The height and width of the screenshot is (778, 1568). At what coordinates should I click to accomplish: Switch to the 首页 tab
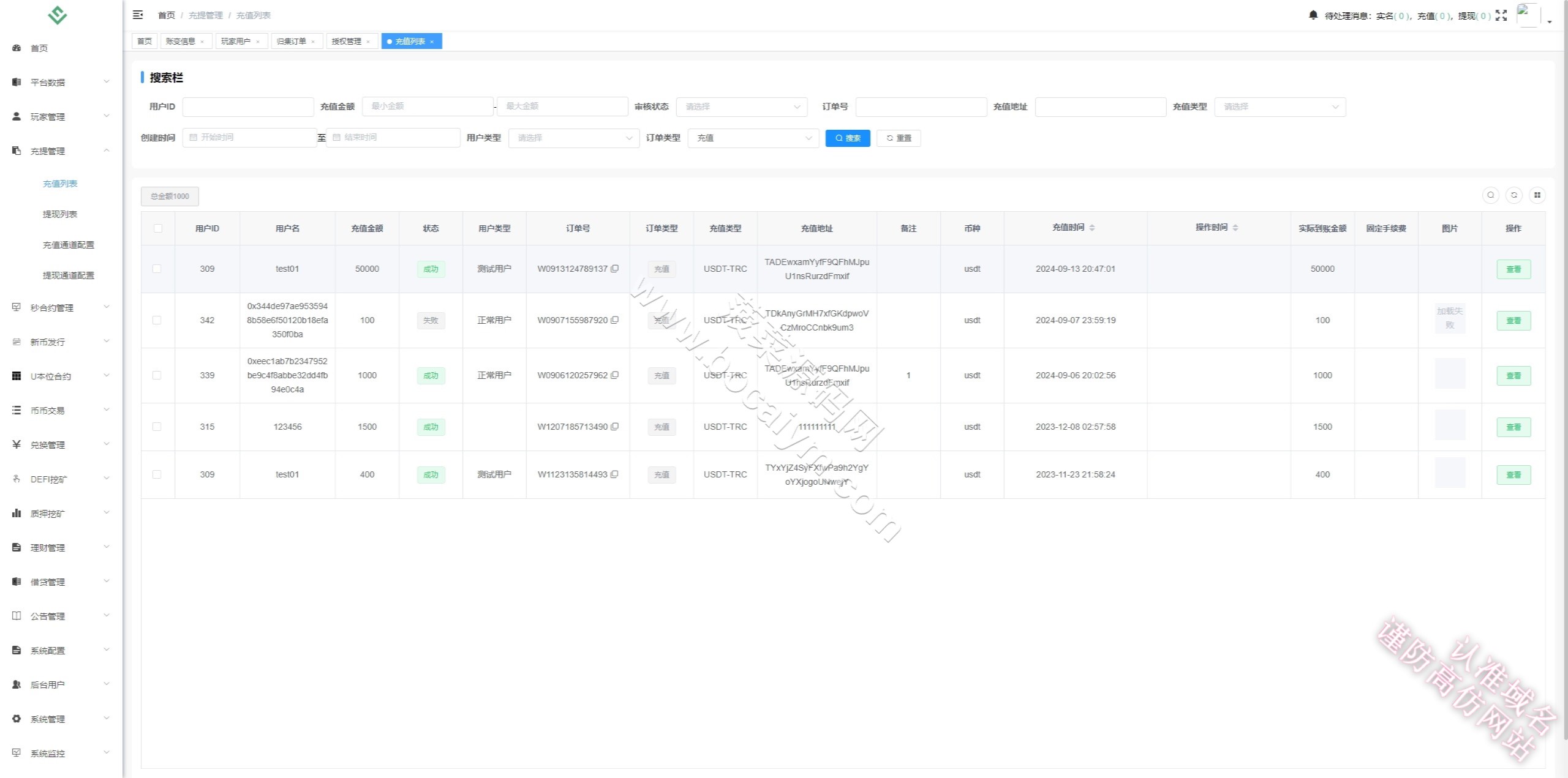click(145, 42)
